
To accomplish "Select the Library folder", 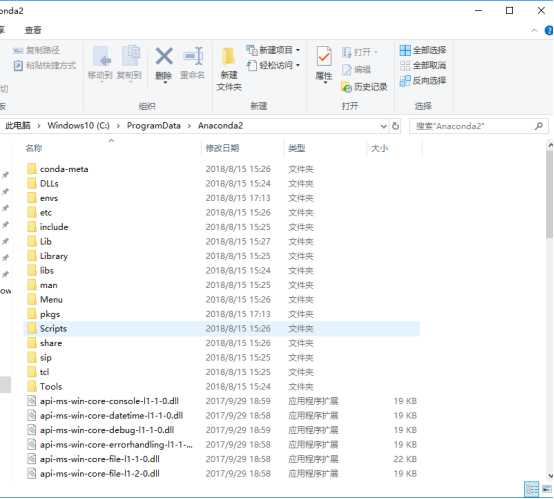I will pos(222,256).
